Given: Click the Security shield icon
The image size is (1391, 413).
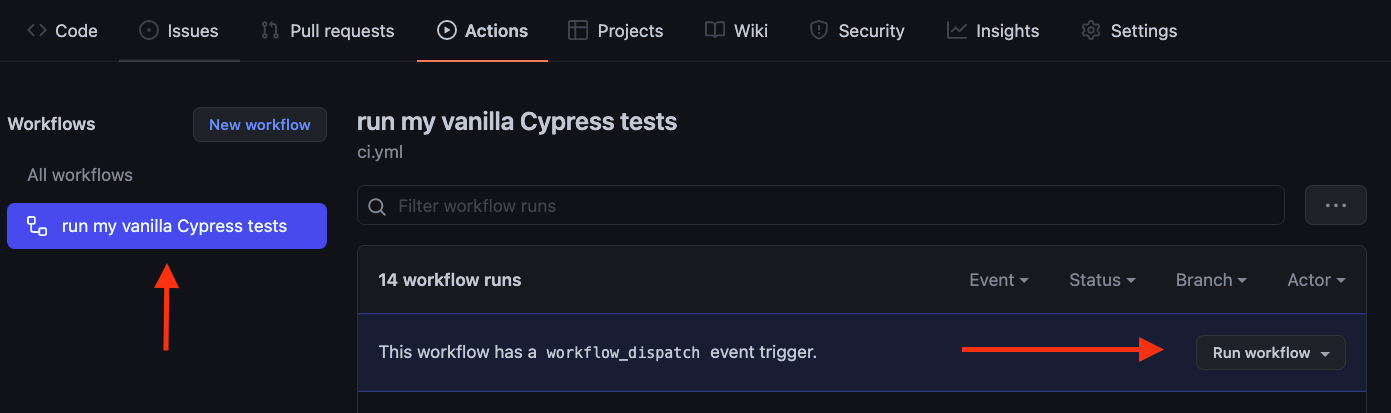Looking at the screenshot, I should tap(819, 31).
